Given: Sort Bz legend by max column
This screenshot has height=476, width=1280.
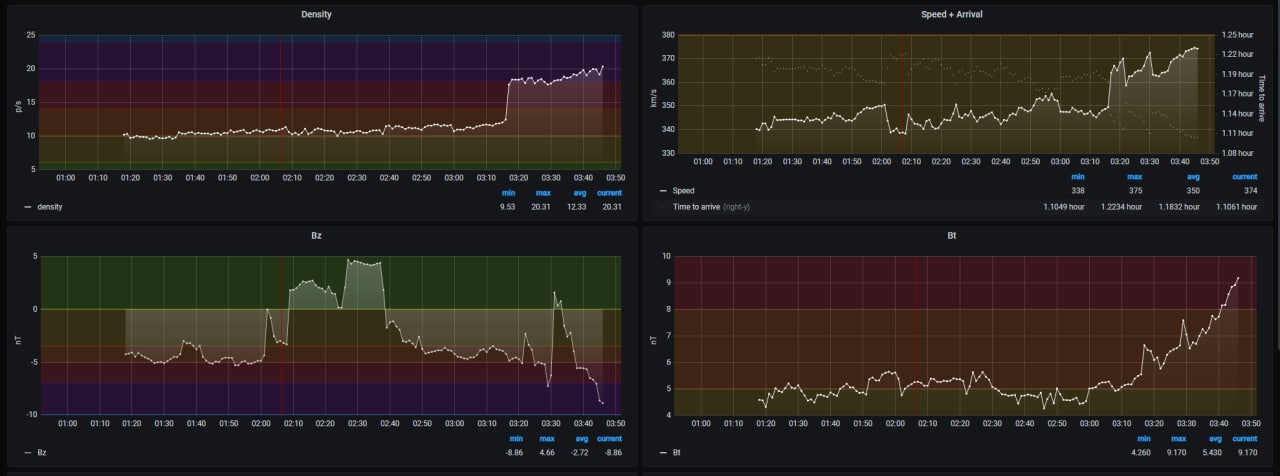Looking at the screenshot, I should click(546, 438).
